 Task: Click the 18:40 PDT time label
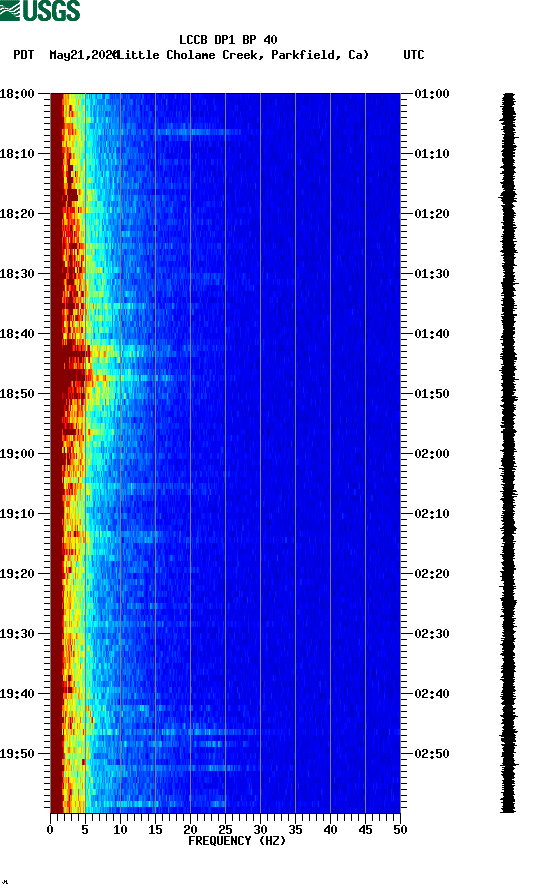(17, 334)
